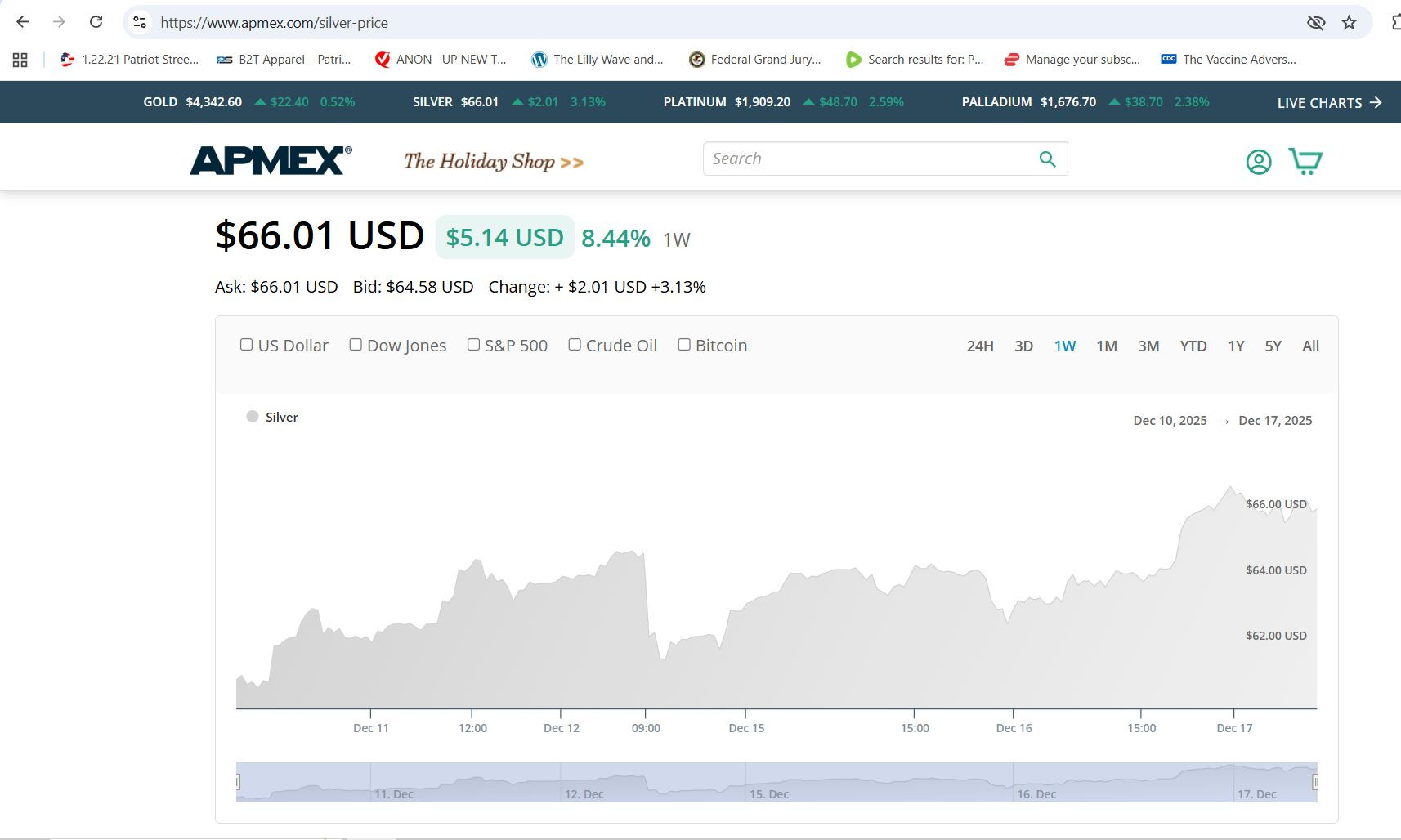Enable the US Dollar comparison checkbox
Screen dimensions: 1401x840
pyautogui.click(x=246, y=345)
